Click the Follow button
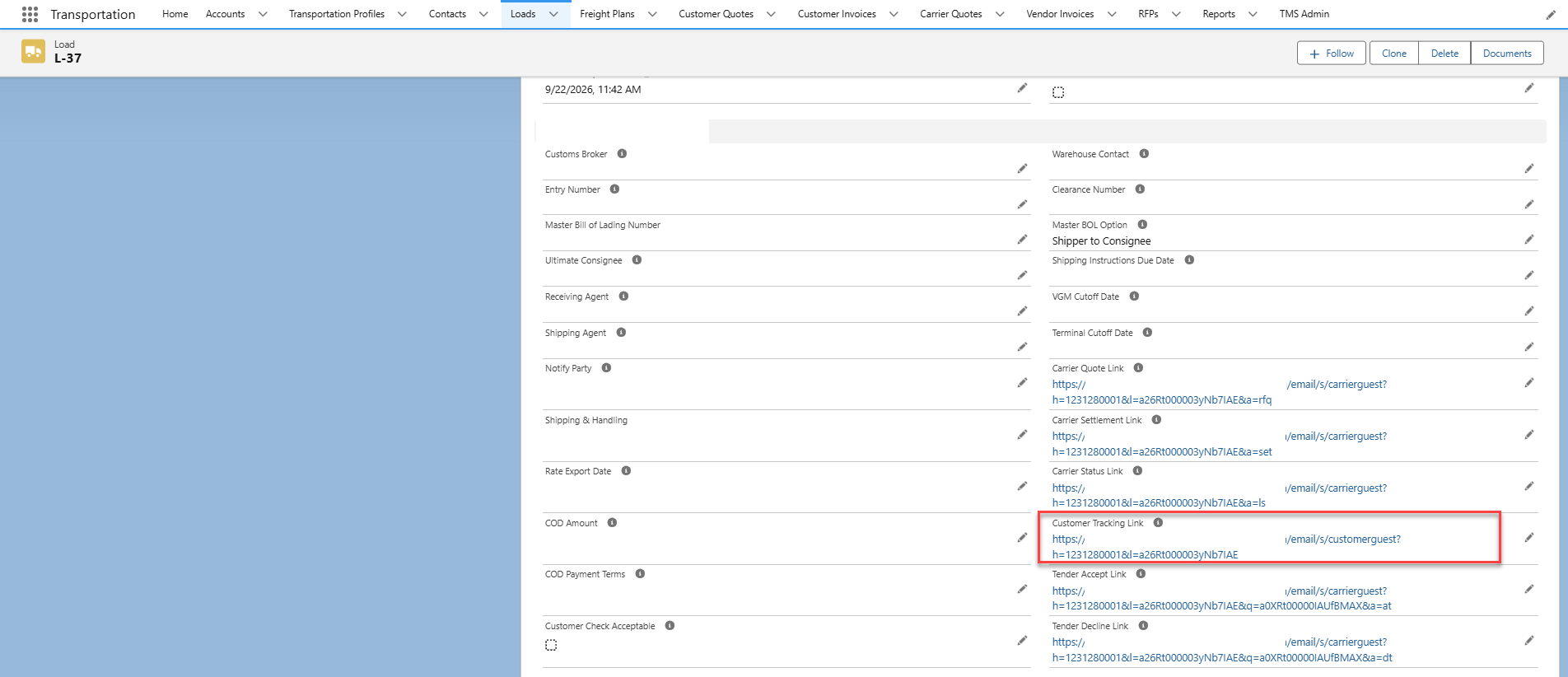Image resolution: width=1568 pixels, height=677 pixels. coord(1332,54)
